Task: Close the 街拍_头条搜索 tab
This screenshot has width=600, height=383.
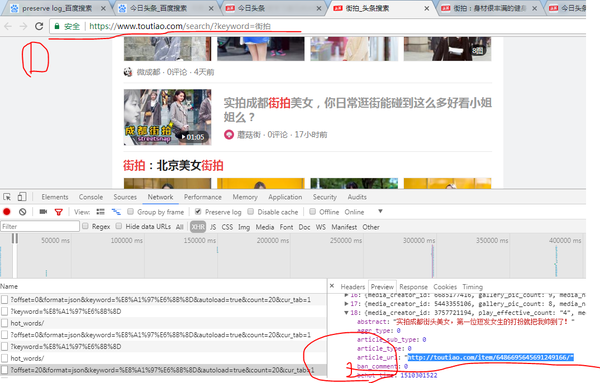Action: pos(427,8)
